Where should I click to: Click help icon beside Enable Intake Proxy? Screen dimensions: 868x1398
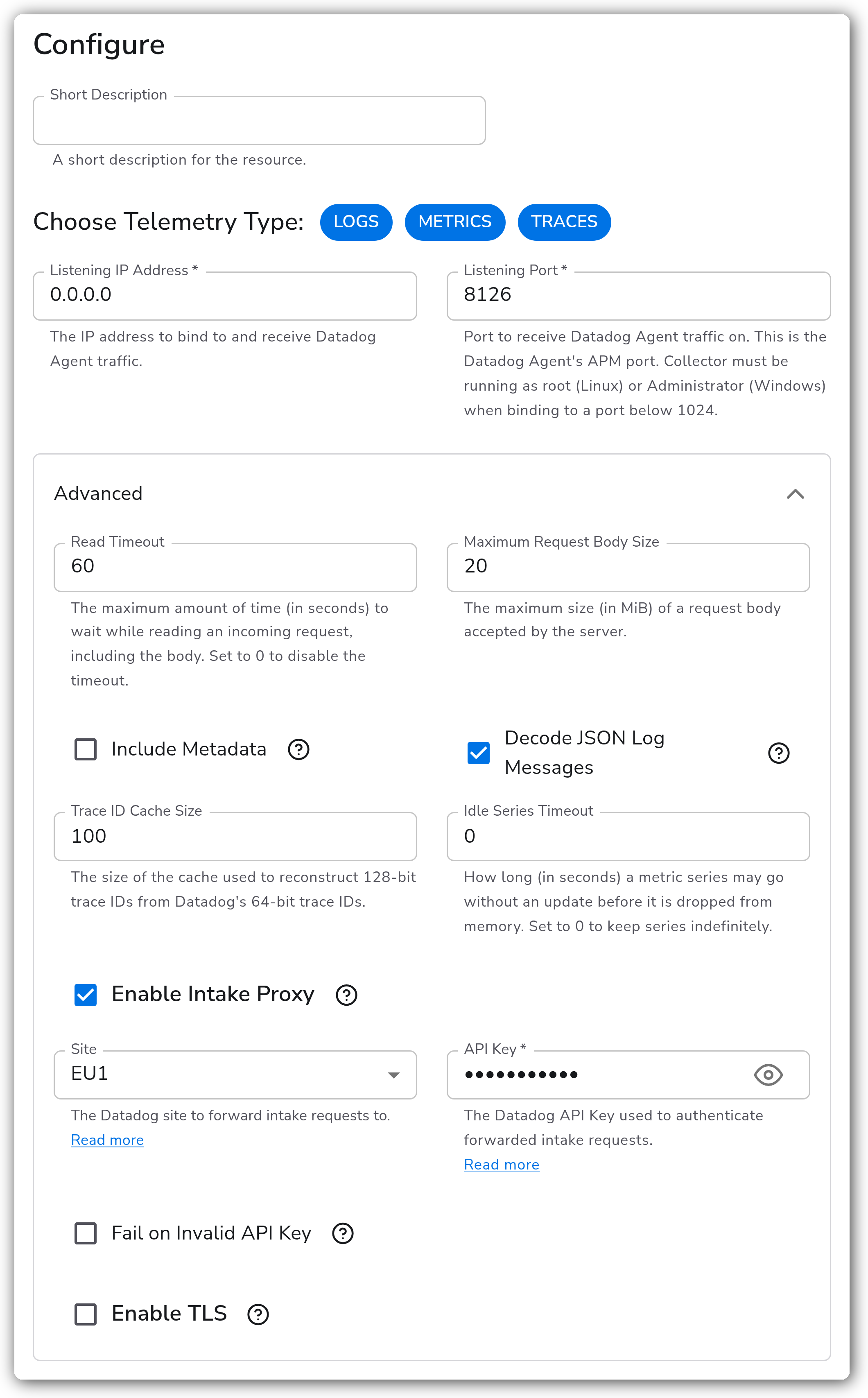coord(346,995)
